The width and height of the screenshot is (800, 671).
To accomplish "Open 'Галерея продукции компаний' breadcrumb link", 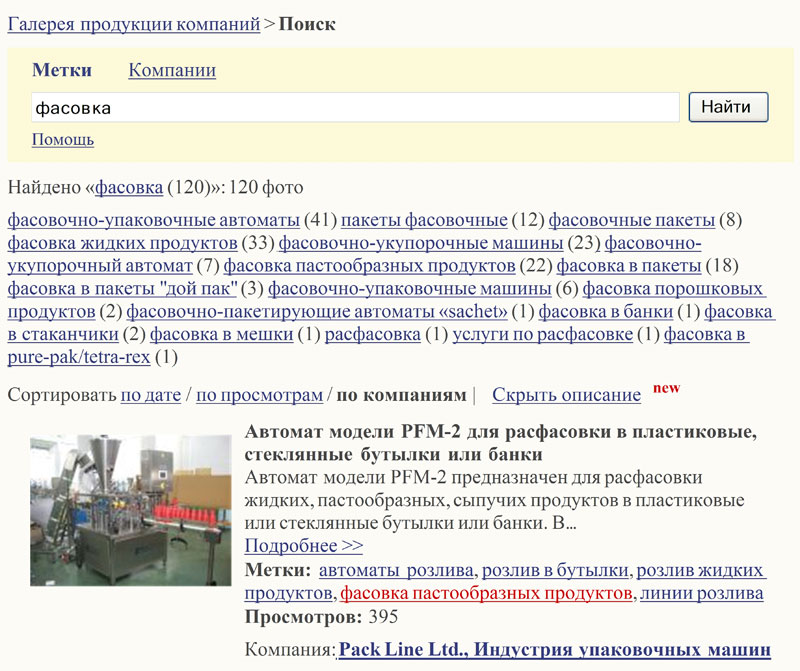I will (x=133, y=25).
